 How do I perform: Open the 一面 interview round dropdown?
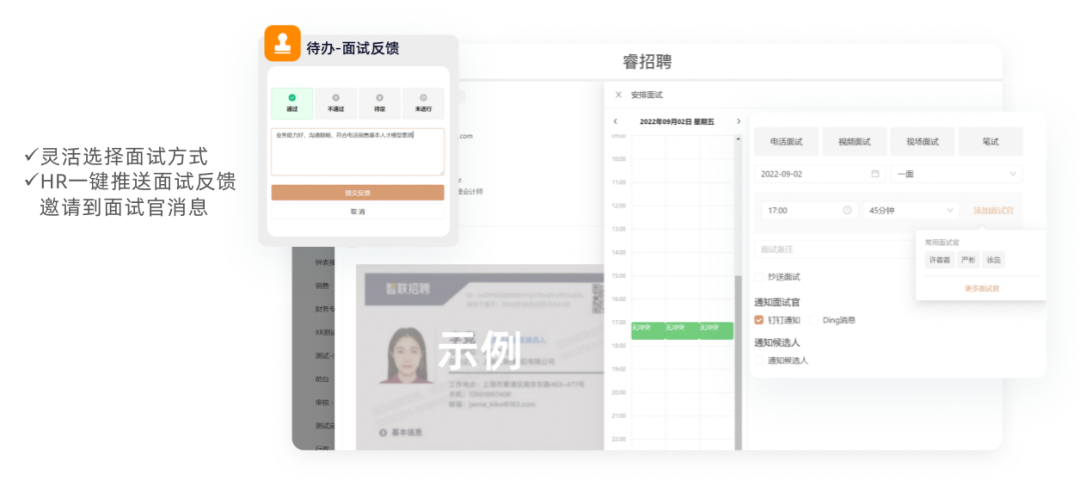tap(957, 174)
